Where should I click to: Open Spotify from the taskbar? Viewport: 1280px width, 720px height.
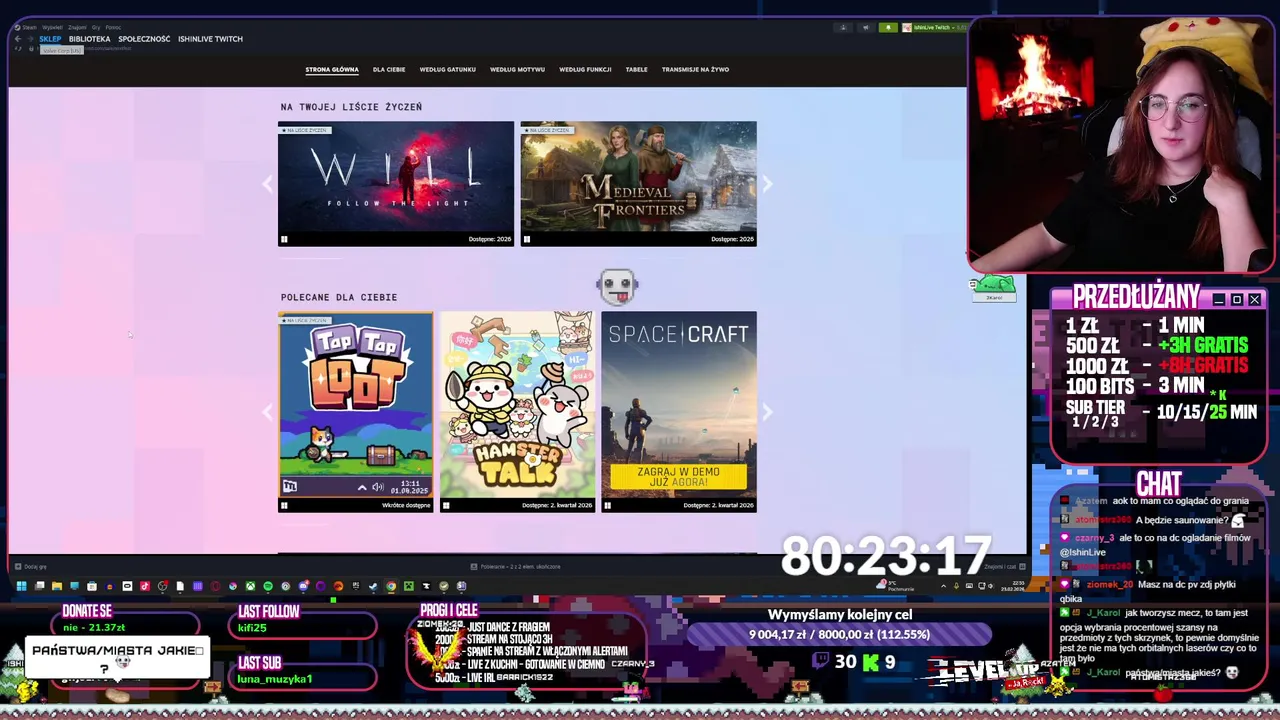point(268,586)
